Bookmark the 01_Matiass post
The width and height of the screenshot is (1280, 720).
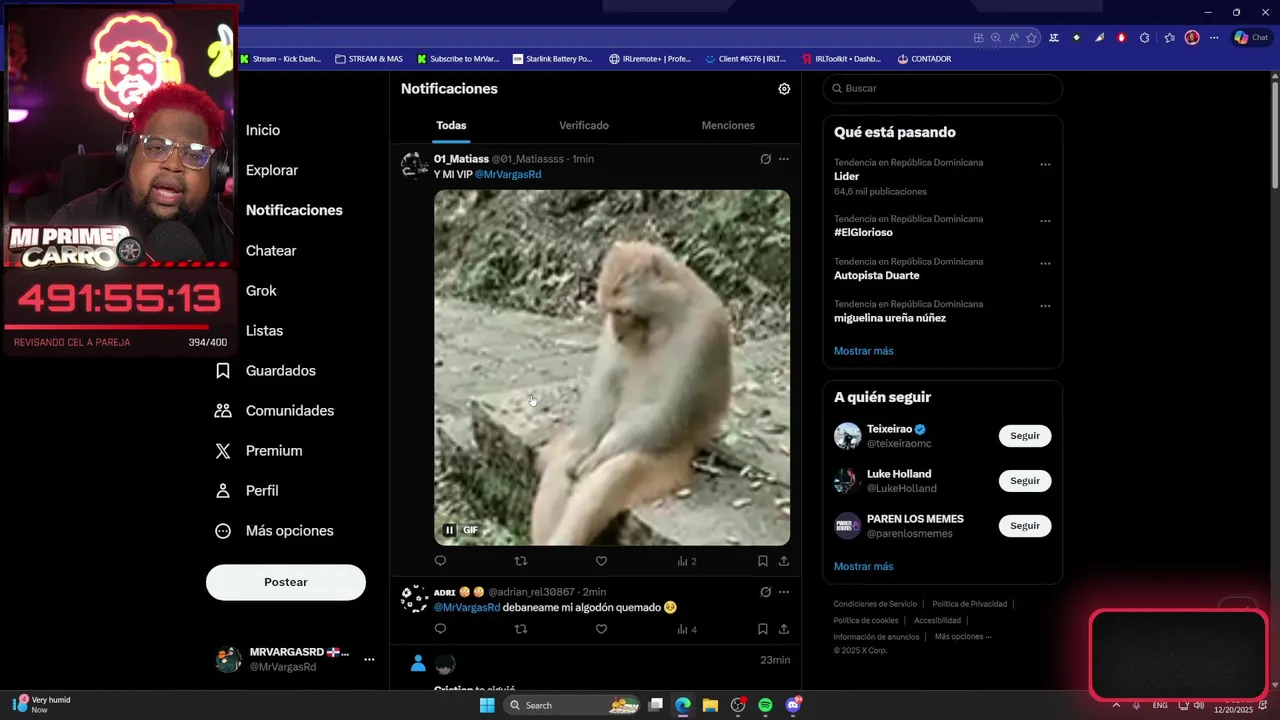point(762,561)
